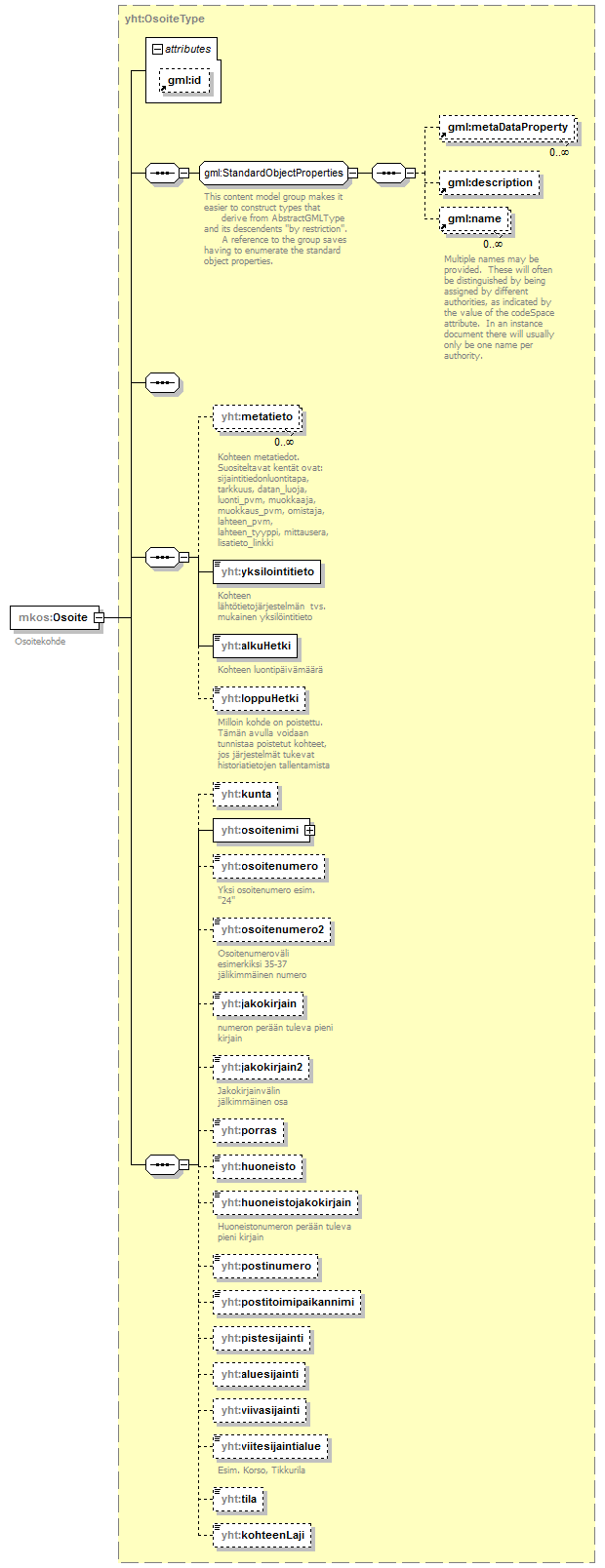
Task: Select the yht:loppuHetki optional element
Action: coord(259,699)
